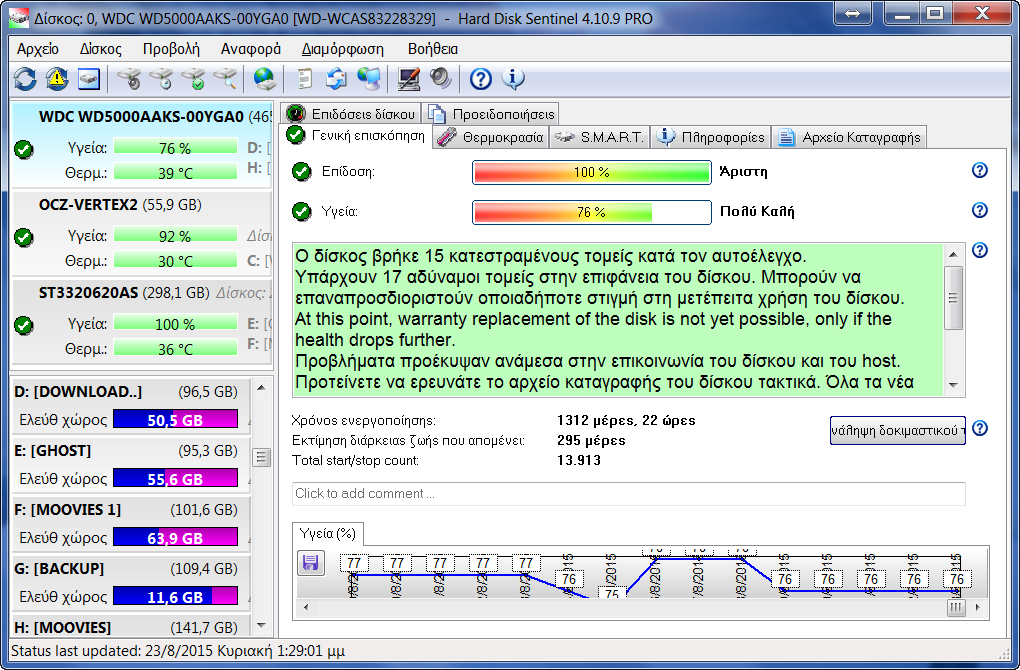Click the green check icon of WDC disk
The width and height of the screenshot is (1020, 670).
coord(24,150)
